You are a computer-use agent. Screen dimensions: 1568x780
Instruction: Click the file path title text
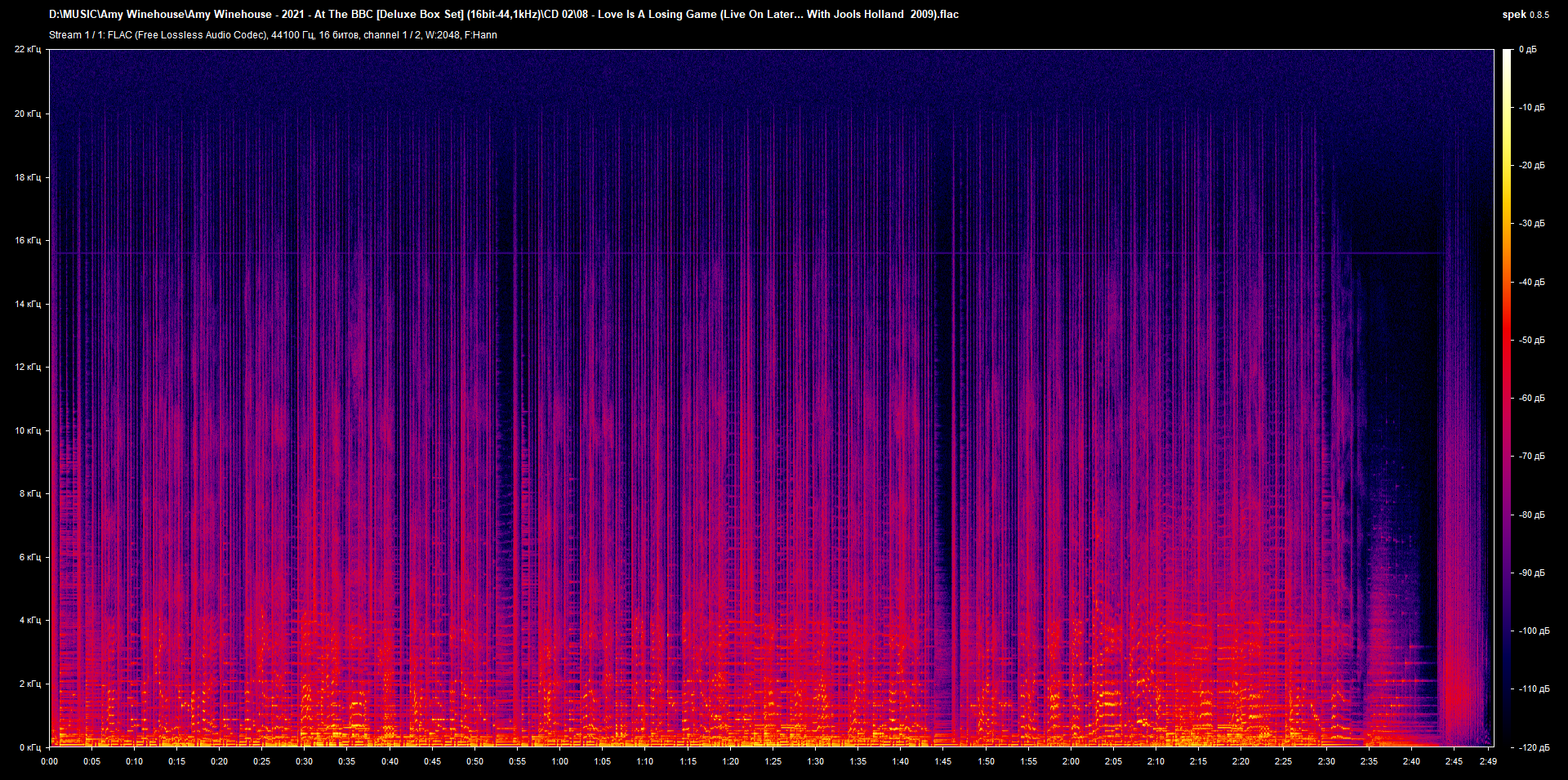tap(503, 15)
